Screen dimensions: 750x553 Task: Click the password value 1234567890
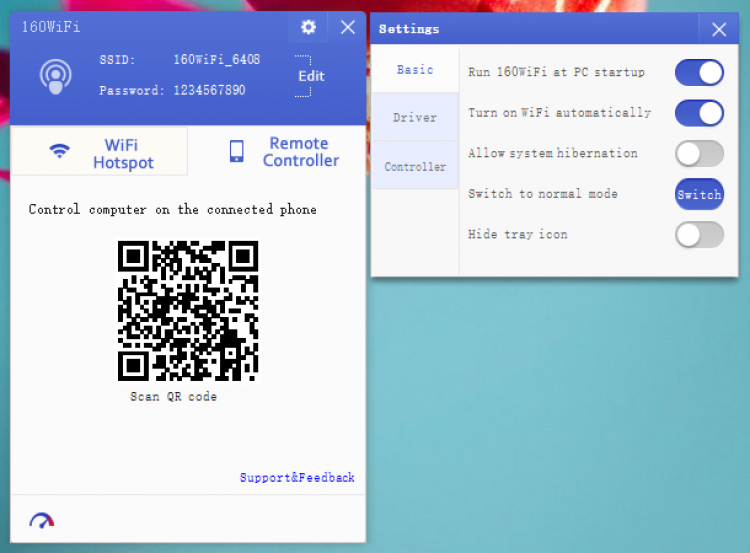210,90
